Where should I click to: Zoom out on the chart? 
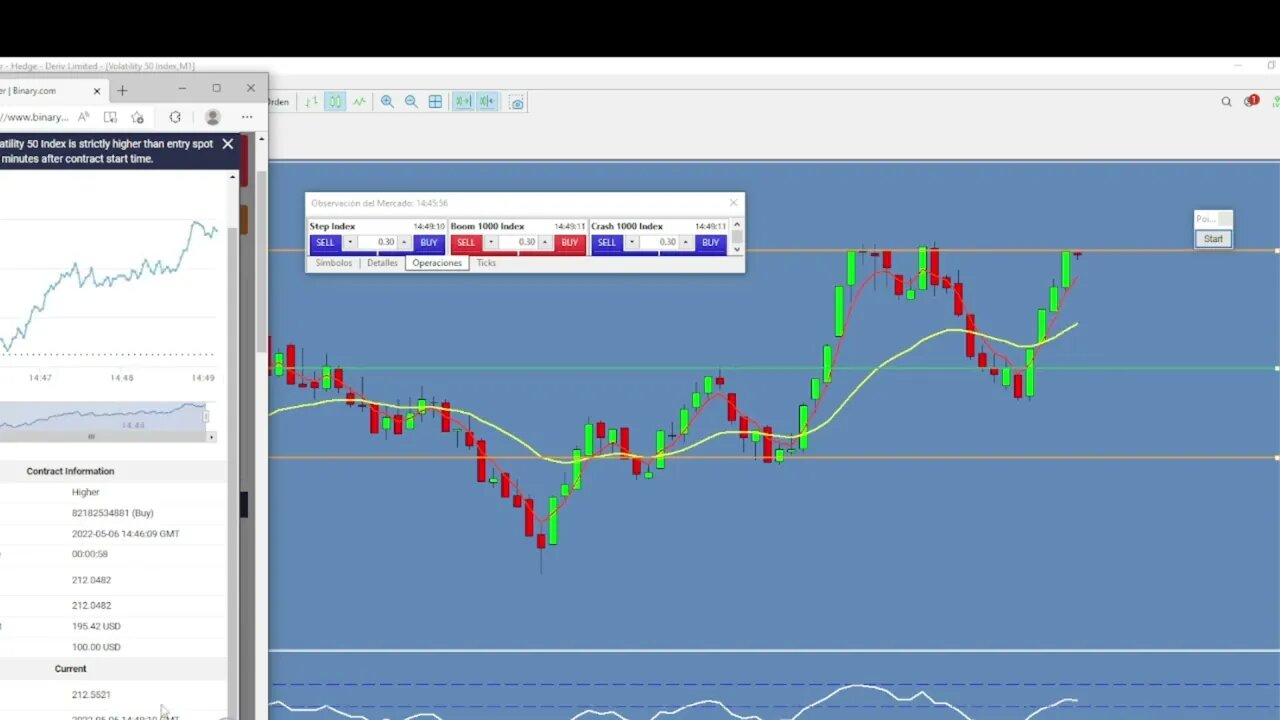411,102
